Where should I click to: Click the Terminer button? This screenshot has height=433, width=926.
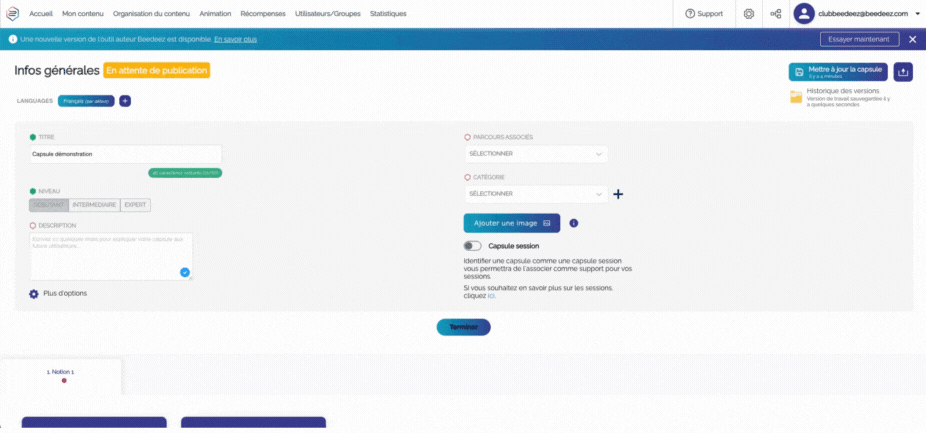[463, 327]
